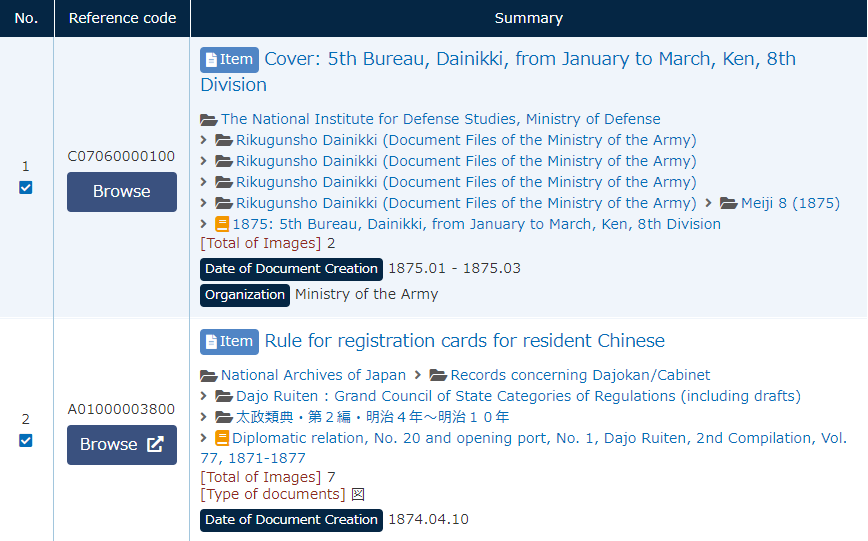Image resolution: width=868 pixels, height=541 pixels.
Task: Open Cover: 5th Bureau, Dainikki title link
Action: click(530, 59)
